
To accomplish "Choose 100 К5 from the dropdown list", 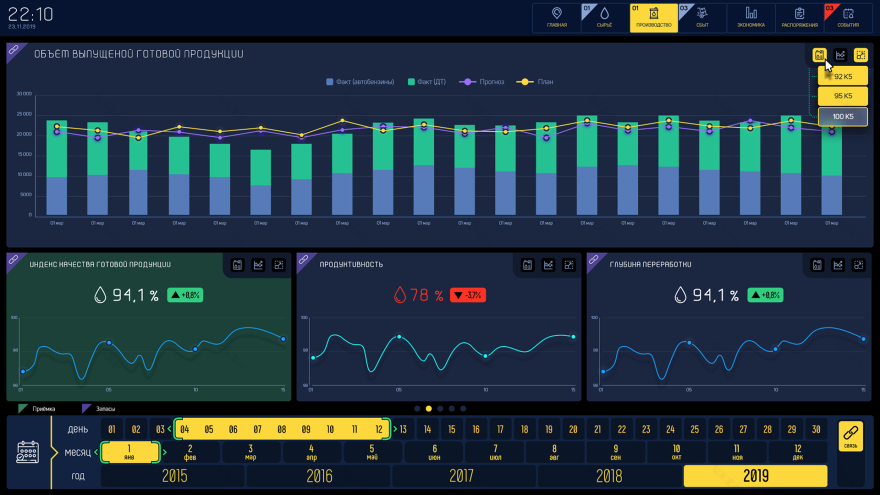I will point(842,116).
